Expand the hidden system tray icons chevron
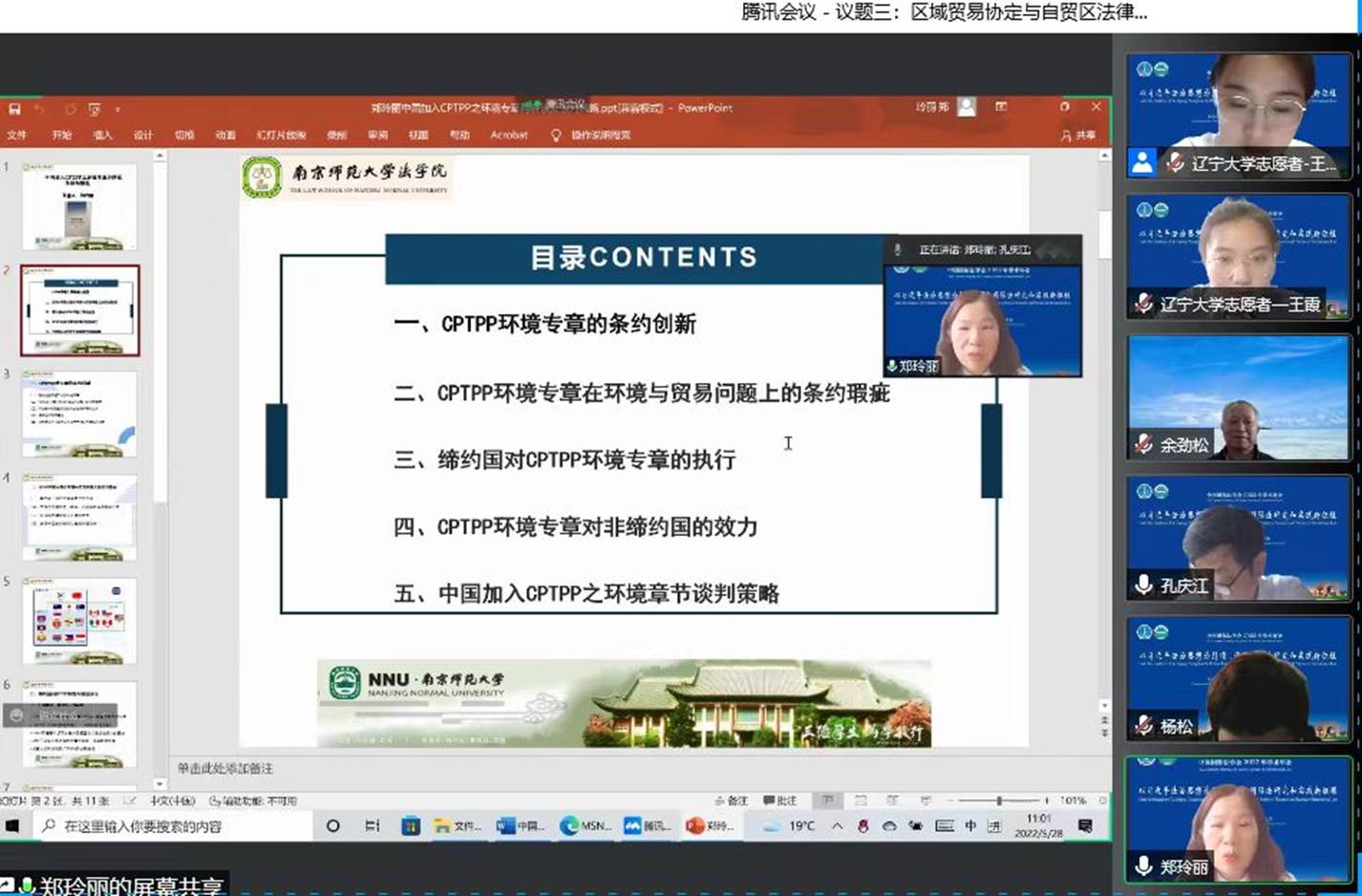The height and width of the screenshot is (896, 1362). (x=837, y=826)
